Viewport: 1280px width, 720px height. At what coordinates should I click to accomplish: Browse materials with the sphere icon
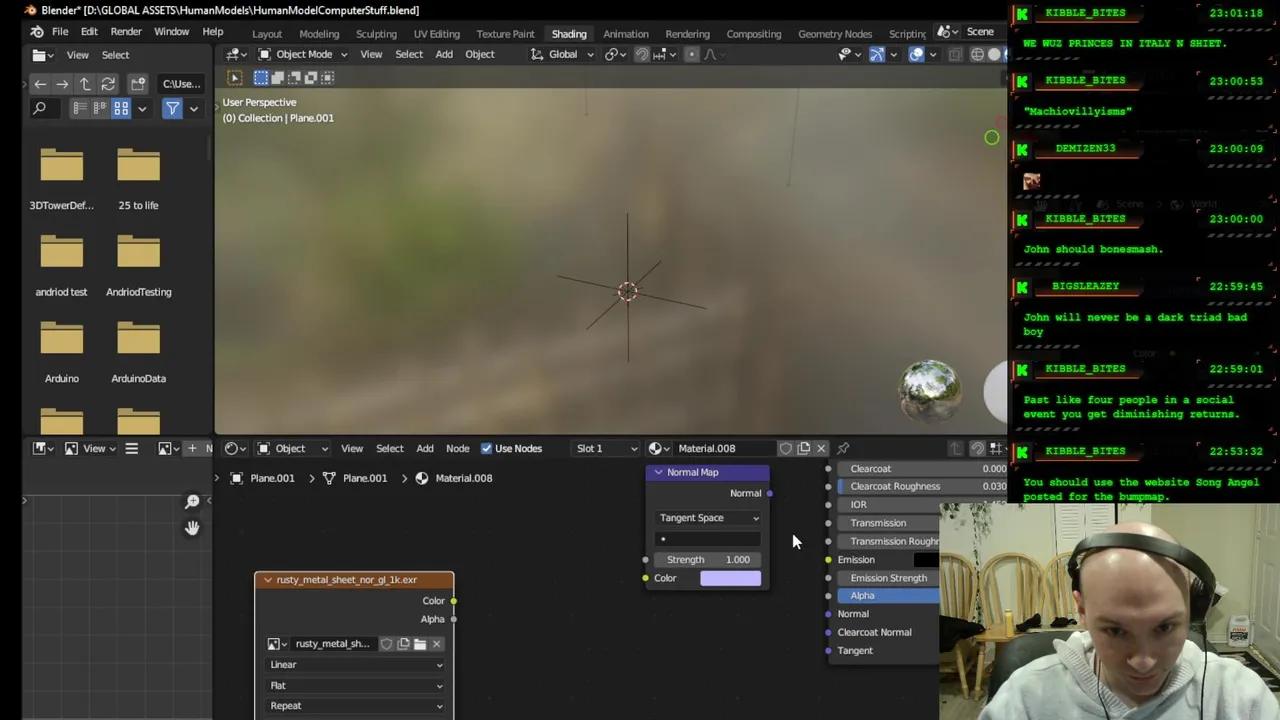(659, 448)
